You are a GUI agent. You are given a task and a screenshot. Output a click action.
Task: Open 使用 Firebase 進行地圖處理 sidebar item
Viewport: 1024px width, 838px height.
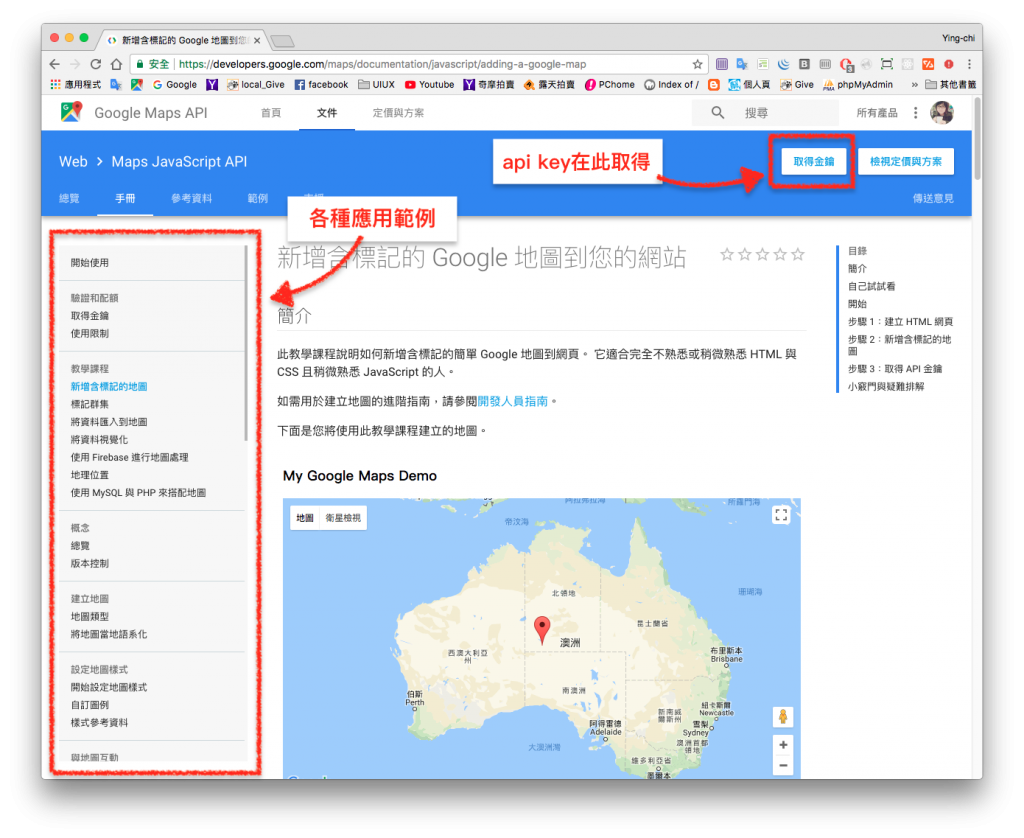[129, 457]
